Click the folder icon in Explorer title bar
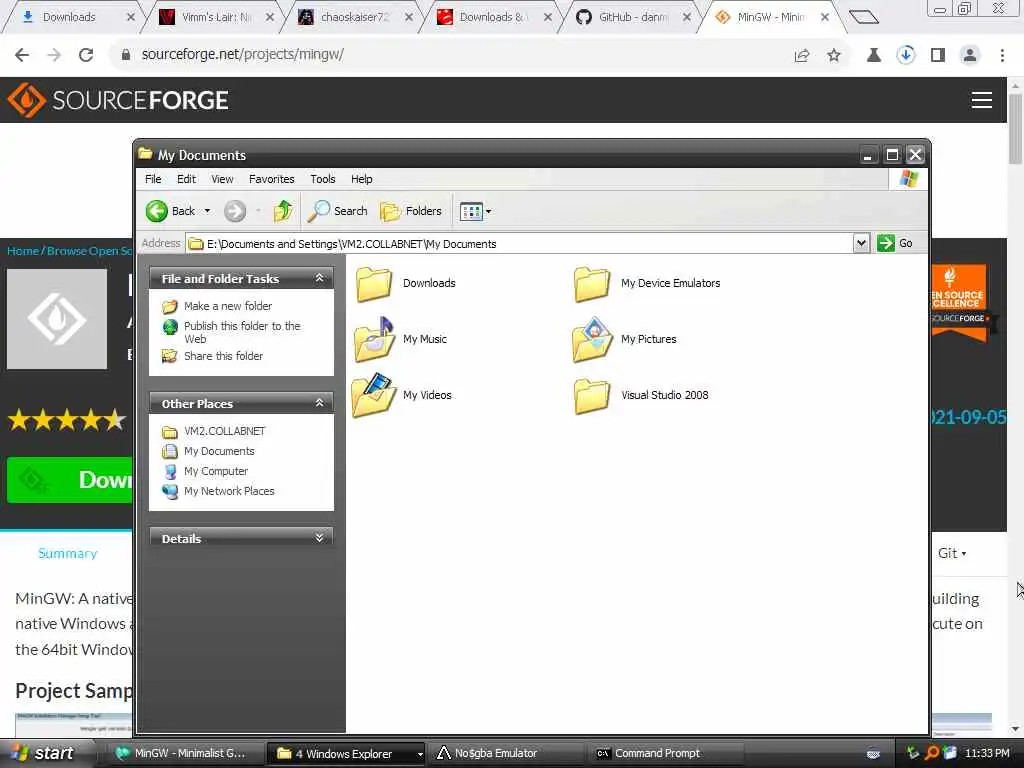 [x=145, y=154]
